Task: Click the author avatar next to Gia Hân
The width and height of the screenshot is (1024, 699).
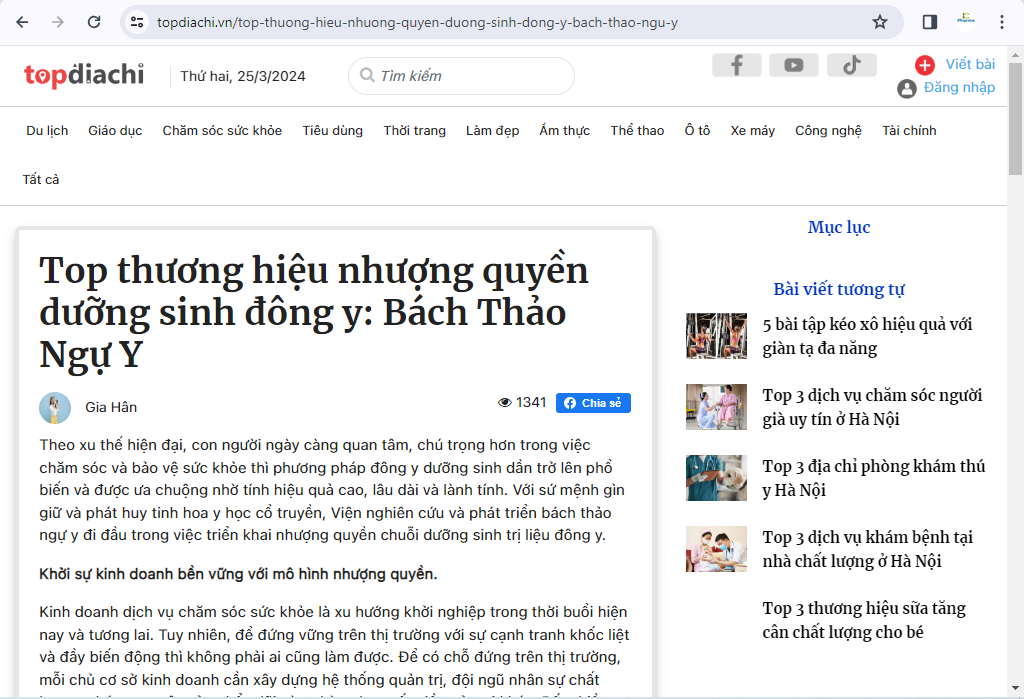Action: click(x=55, y=407)
